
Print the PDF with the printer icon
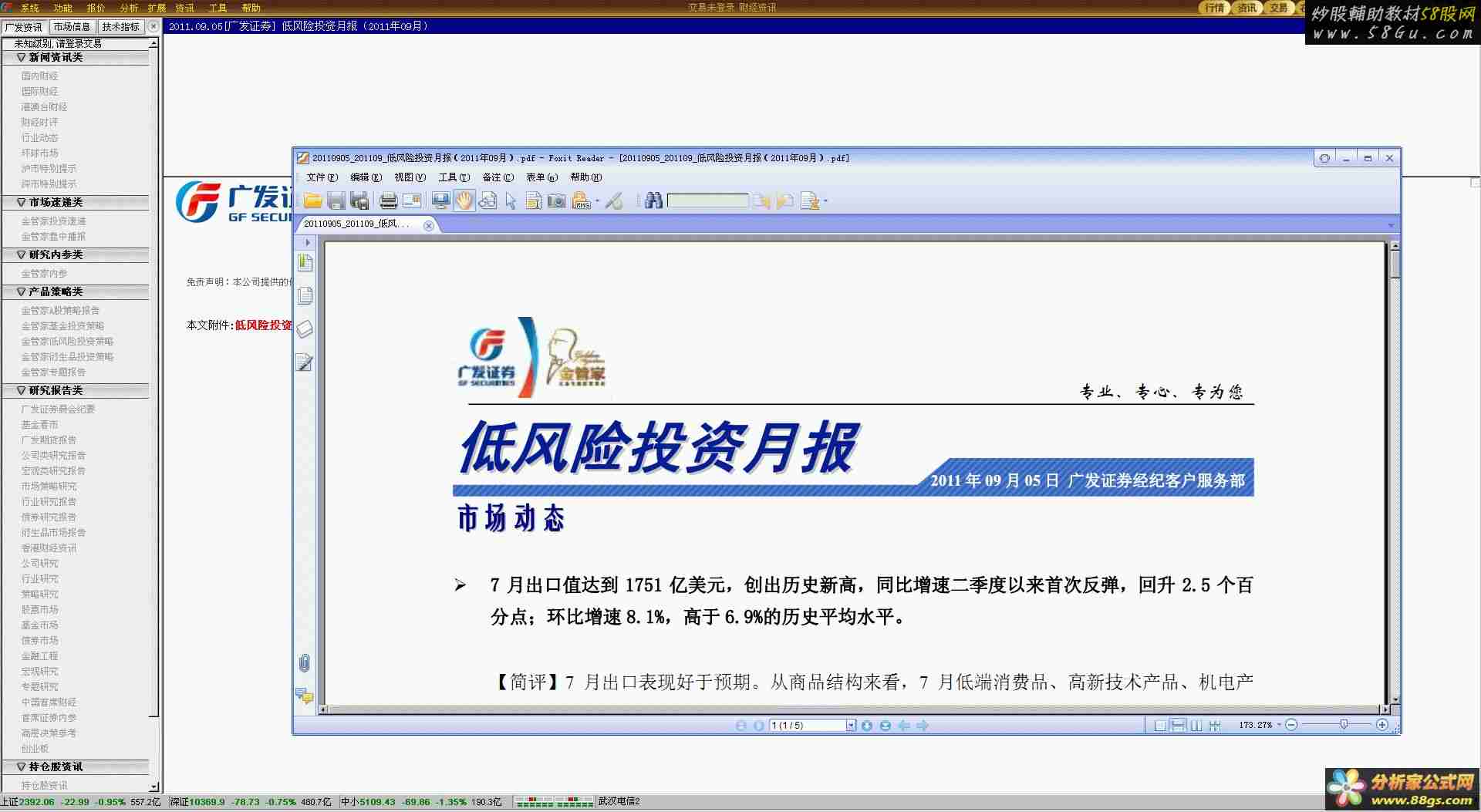coord(388,201)
